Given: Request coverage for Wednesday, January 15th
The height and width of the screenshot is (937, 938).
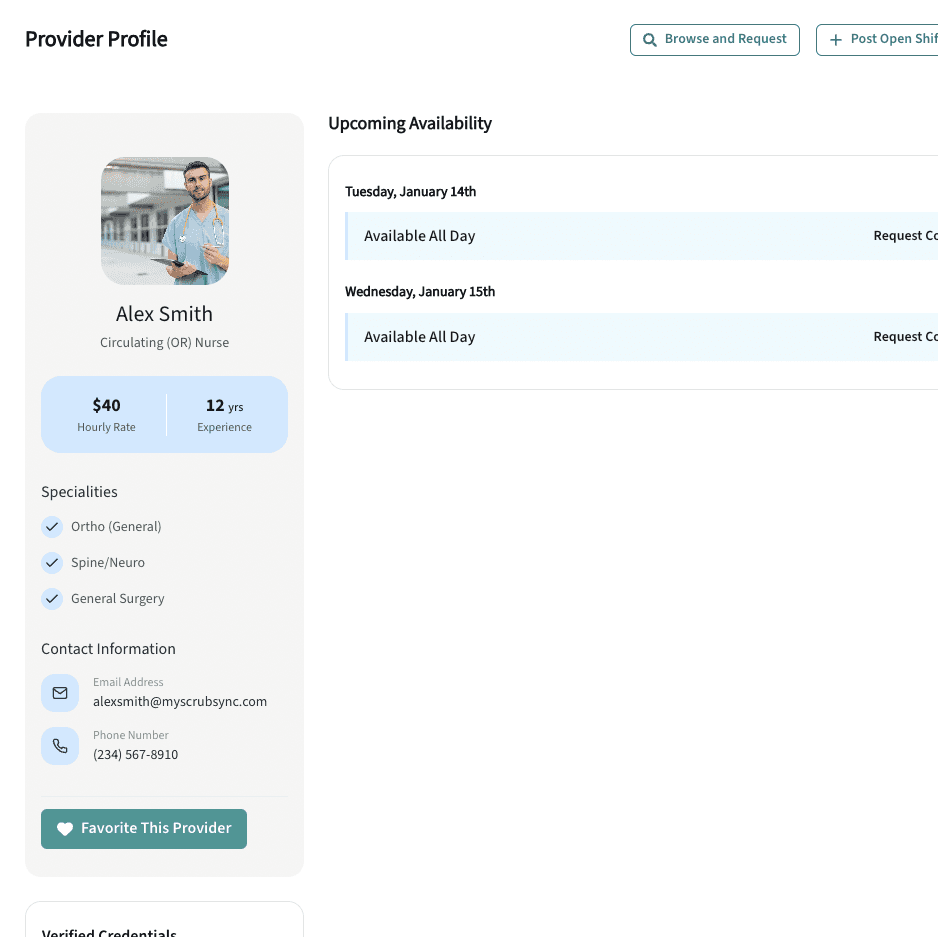Looking at the screenshot, I should tap(904, 337).
